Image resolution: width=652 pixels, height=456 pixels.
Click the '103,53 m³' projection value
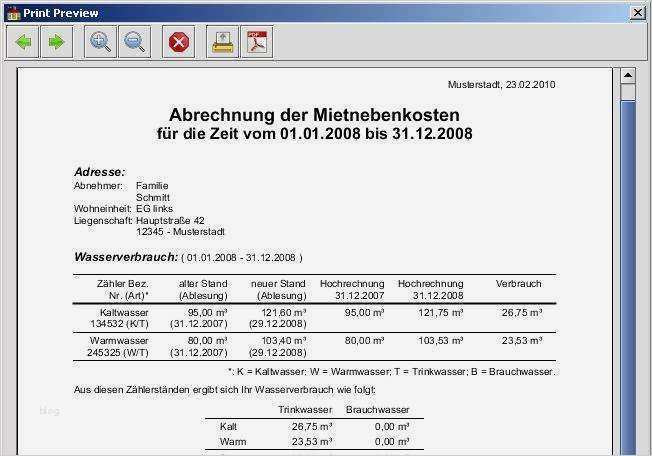coord(441,341)
